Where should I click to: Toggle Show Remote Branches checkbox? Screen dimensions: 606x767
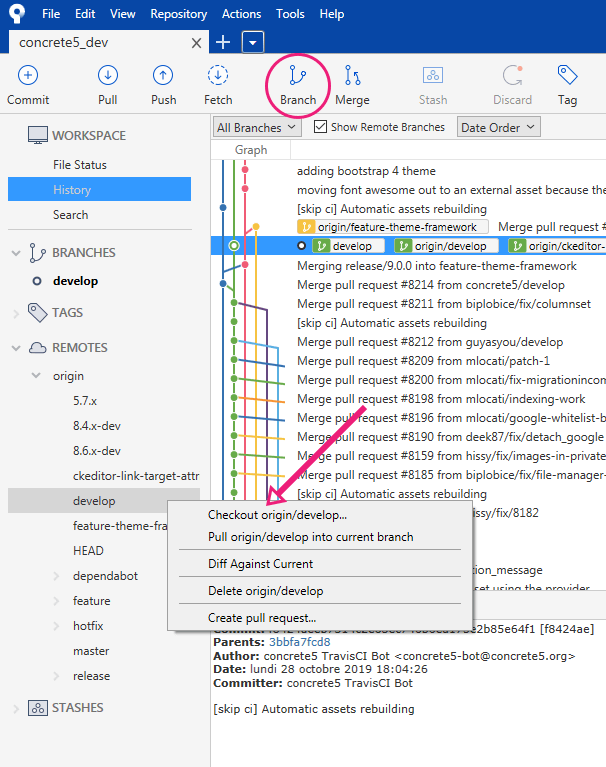(321, 127)
